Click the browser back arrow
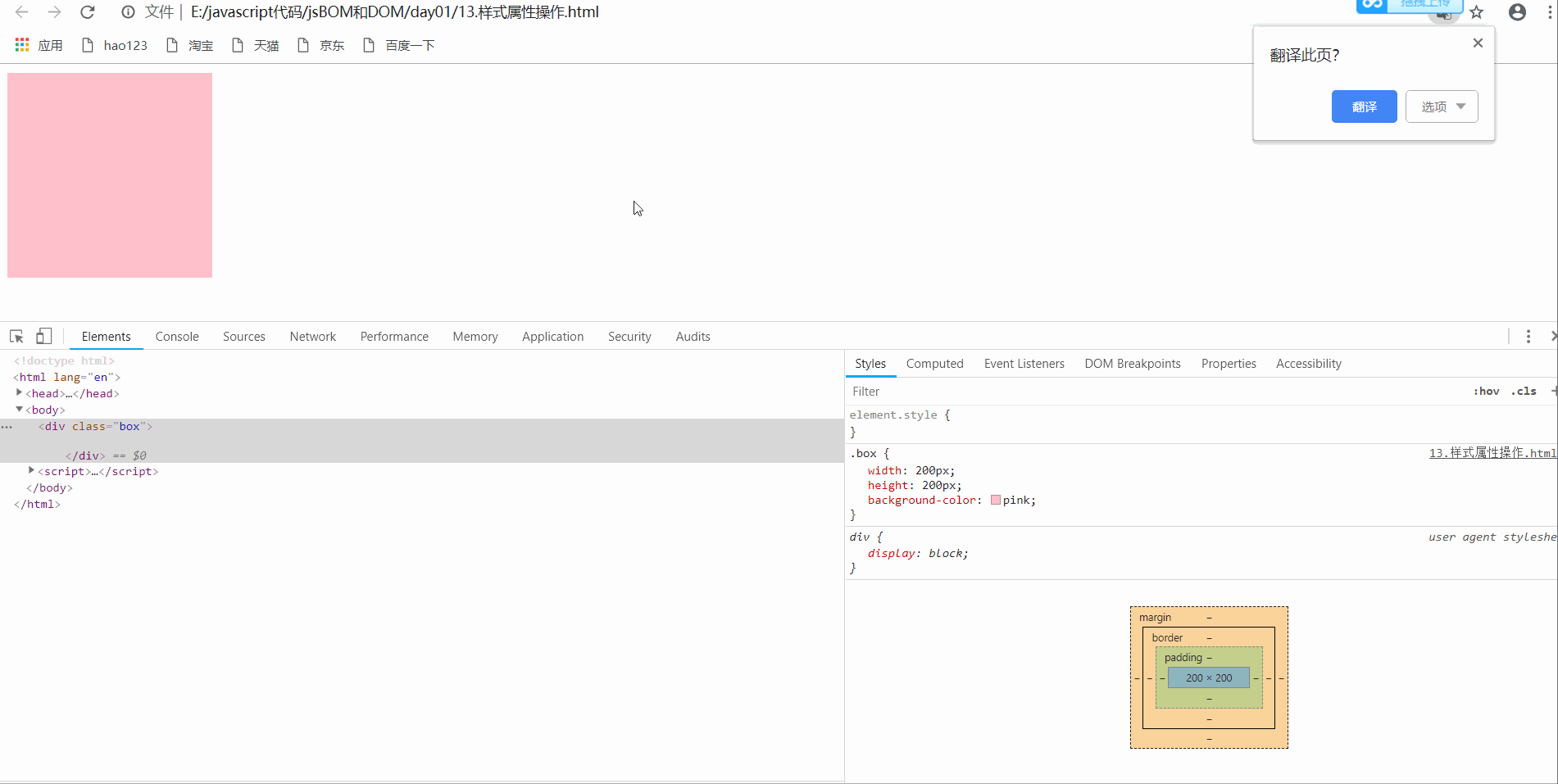Screen dimensions: 1558x784 pyautogui.click(x=22, y=12)
